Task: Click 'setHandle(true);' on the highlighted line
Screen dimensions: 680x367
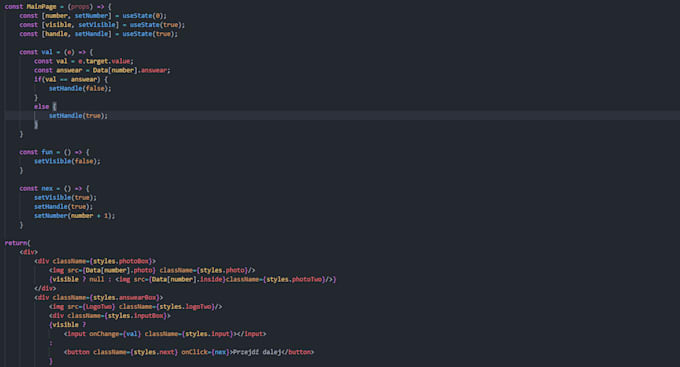Action: pyautogui.click(x=78, y=116)
